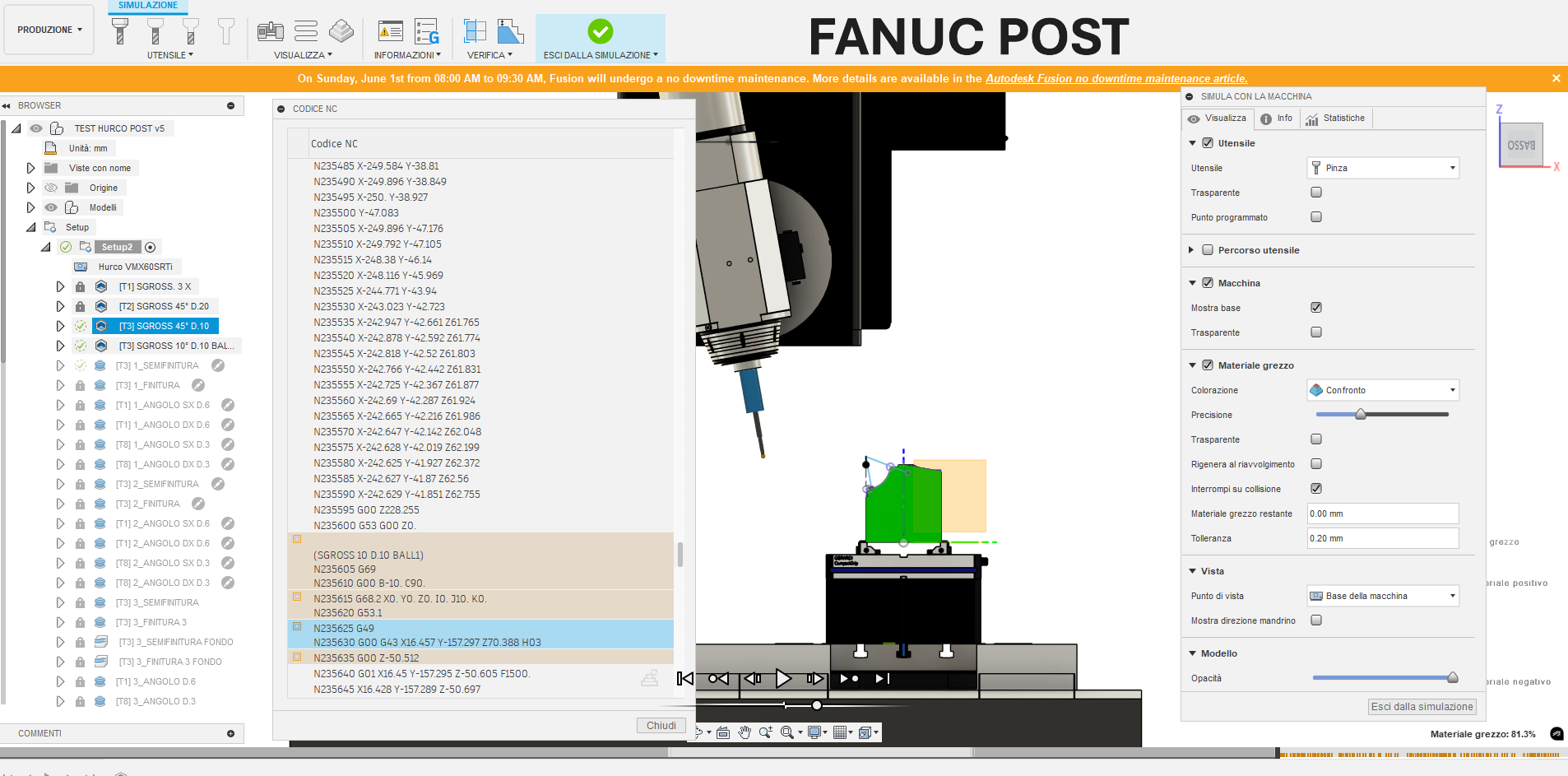Open Colorazione Confronto dropdown
The height and width of the screenshot is (776, 1568).
coord(1383,390)
